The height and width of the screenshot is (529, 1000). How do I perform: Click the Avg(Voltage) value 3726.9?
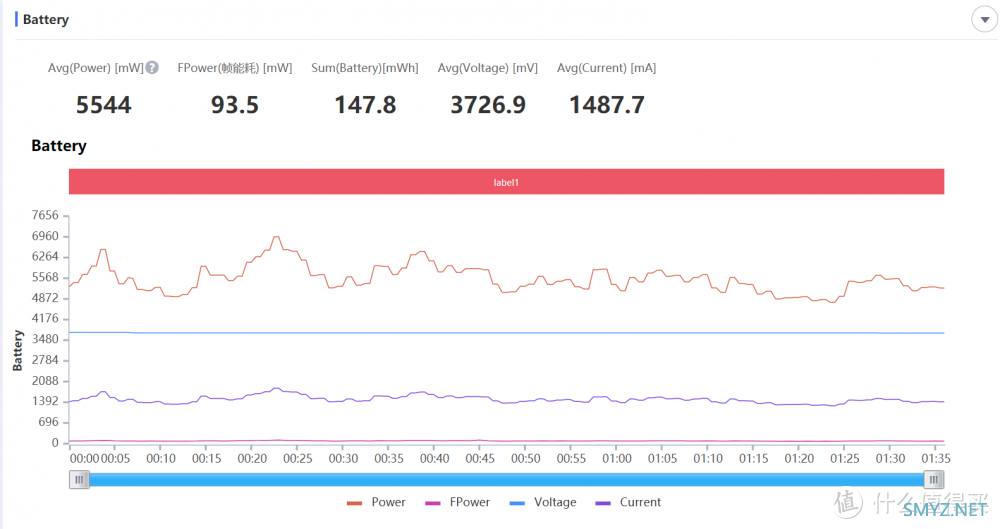tap(488, 105)
